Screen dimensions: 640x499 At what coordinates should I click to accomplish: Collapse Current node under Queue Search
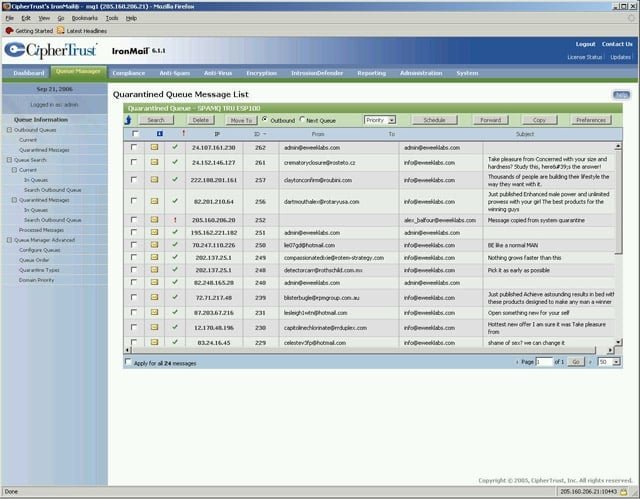pos(14,170)
